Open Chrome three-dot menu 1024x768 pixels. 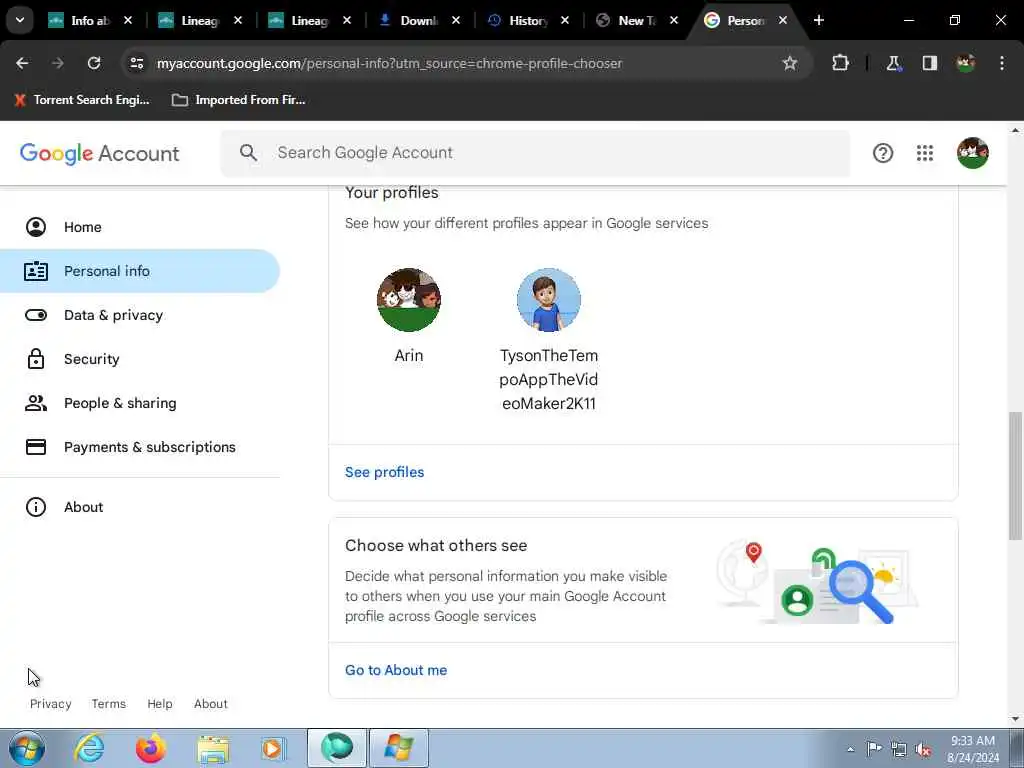[1002, 63]
